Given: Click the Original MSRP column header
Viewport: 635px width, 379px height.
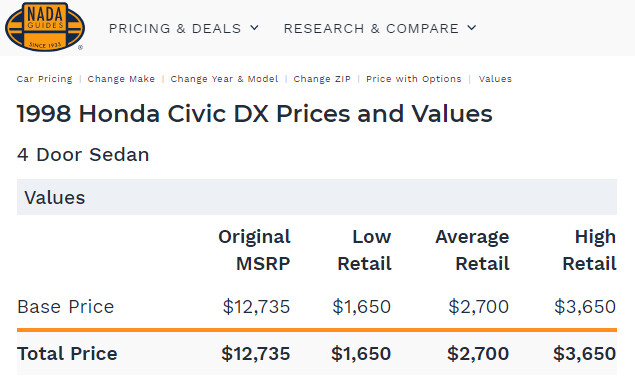Looking at the screenshot, I should pyautogui.click(x=254, y=250).
